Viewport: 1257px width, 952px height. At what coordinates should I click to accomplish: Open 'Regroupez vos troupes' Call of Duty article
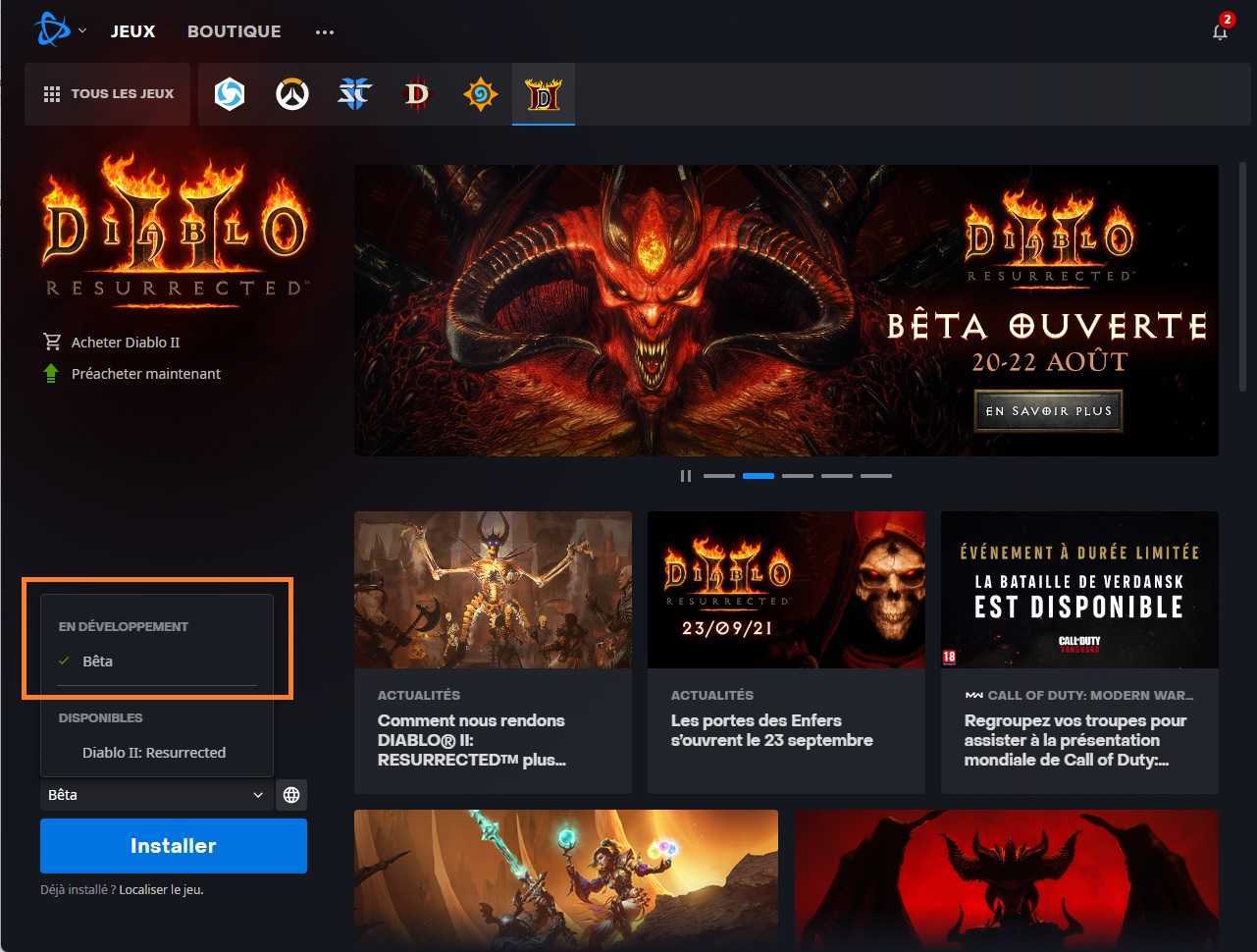pos(1075,740)
